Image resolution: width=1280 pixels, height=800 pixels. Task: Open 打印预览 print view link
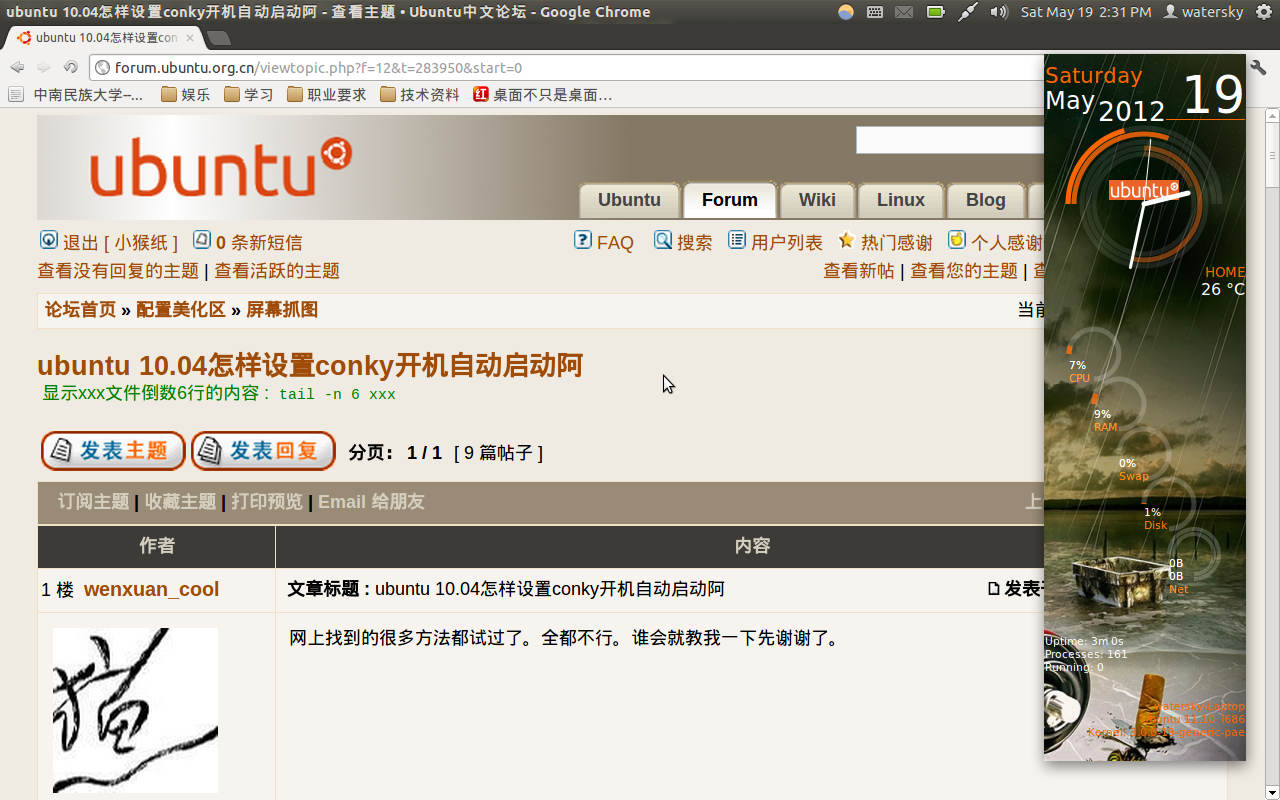[267, 502]
